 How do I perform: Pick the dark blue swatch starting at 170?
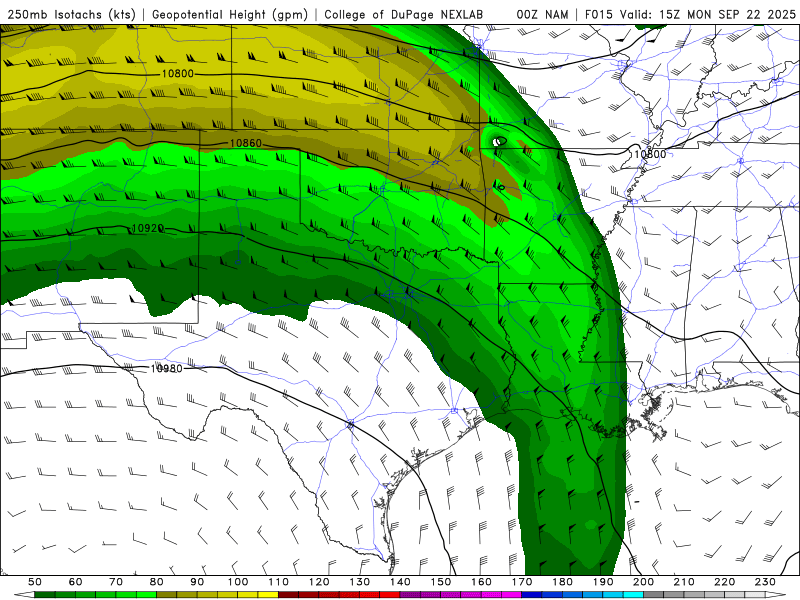(x=532, y=595)
